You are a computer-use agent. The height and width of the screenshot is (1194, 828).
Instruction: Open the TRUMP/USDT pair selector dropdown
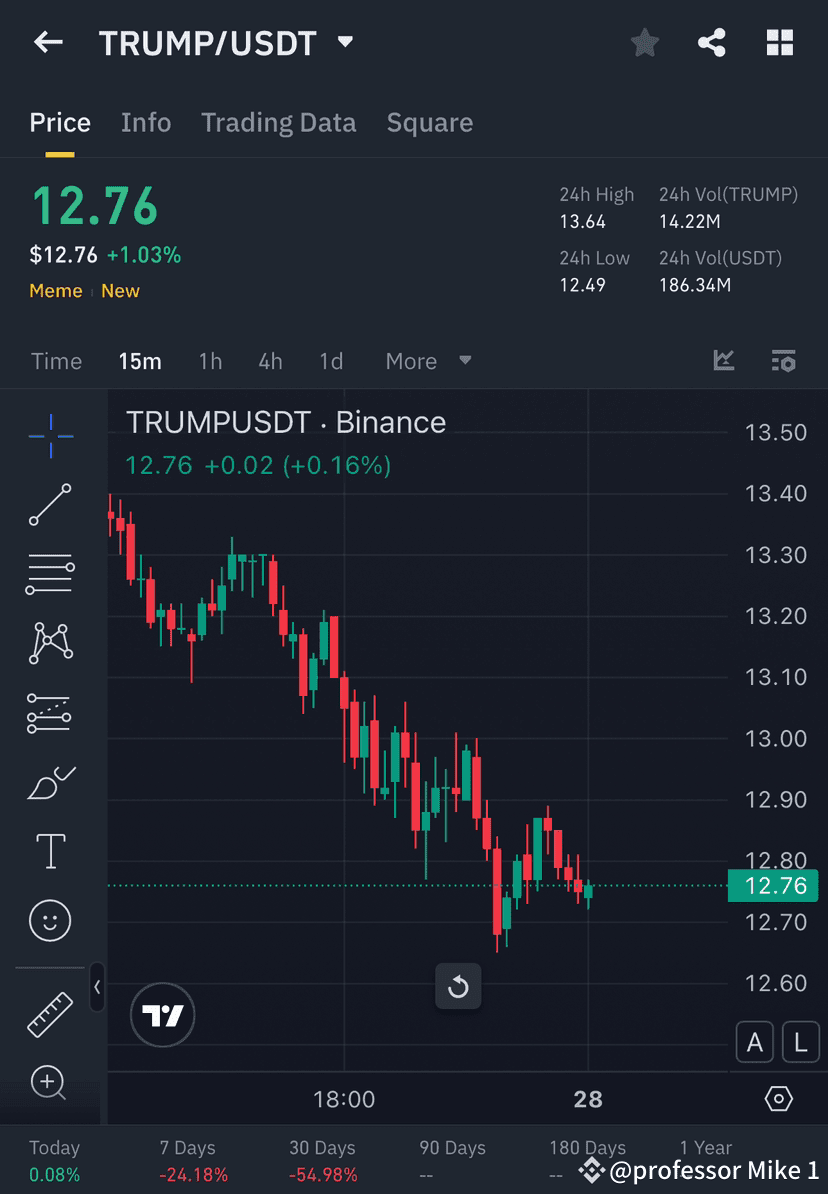(344, 43)
